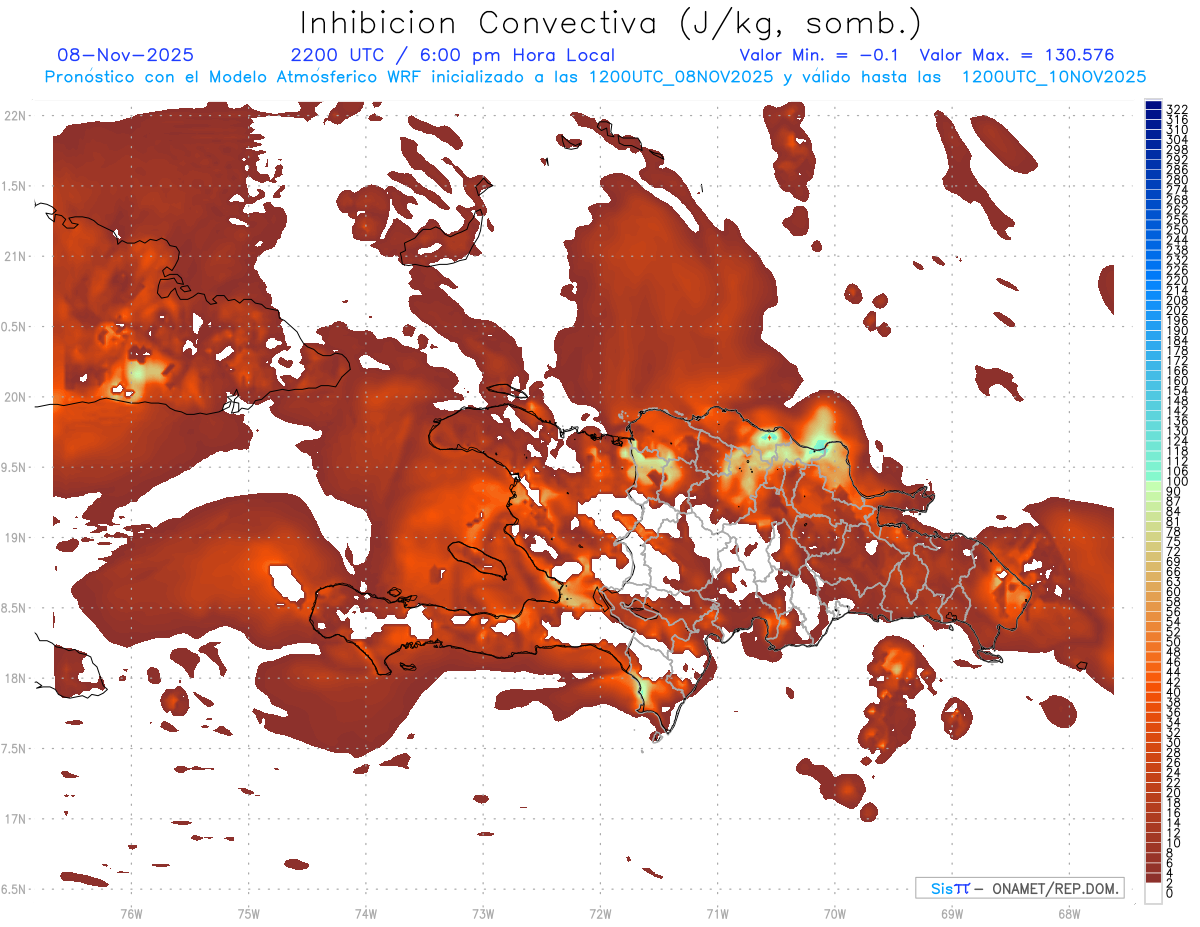Click the '69W' longitude label
This screenshot has width=1200, height=927.
(952, 914)
